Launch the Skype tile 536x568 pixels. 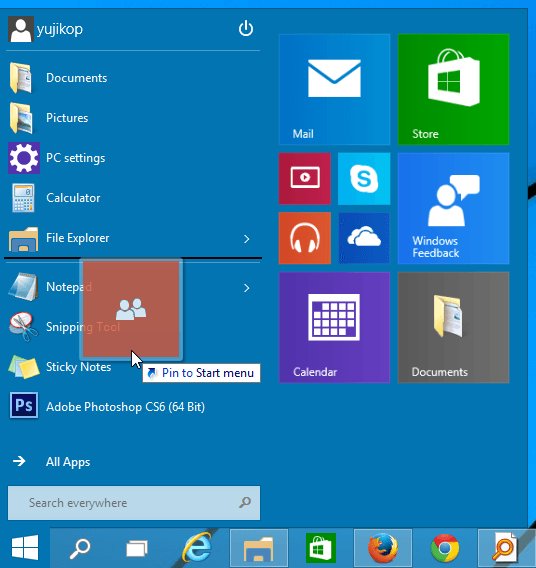click(x=364, y=179)
